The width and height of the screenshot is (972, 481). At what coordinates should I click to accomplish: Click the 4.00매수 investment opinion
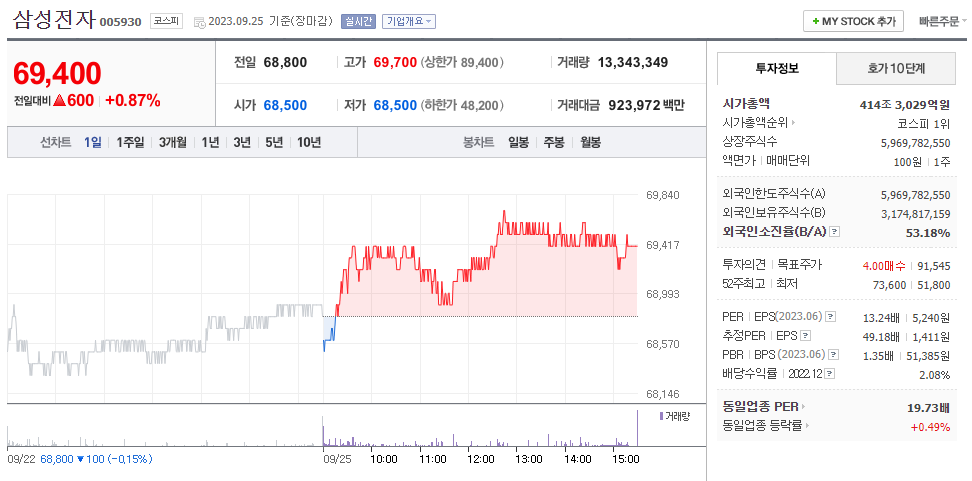click(884, 266)
